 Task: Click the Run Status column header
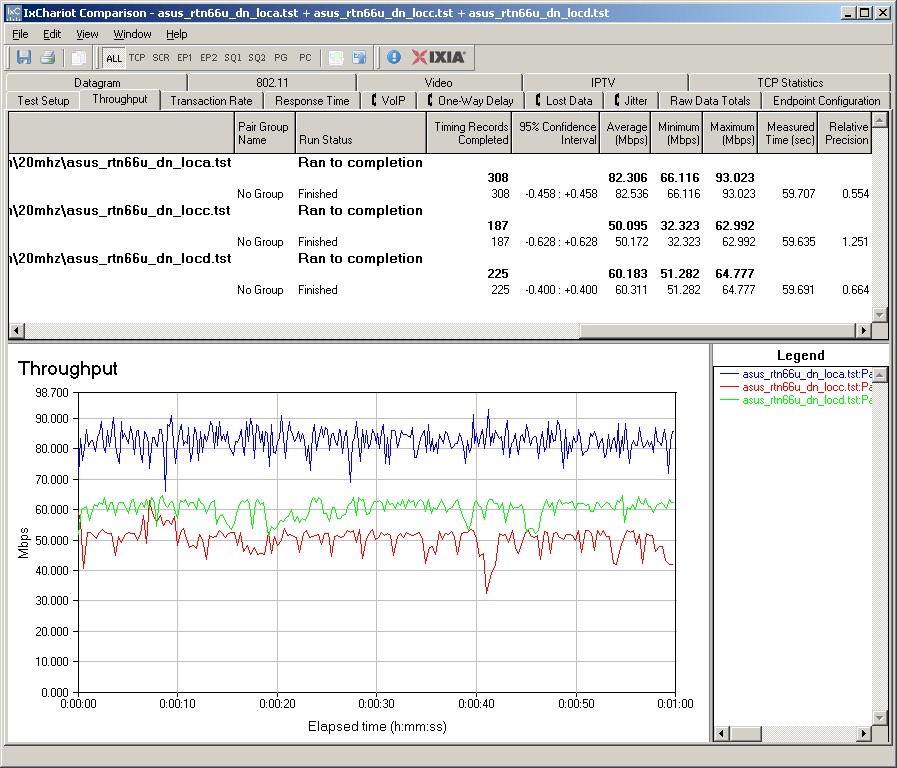pos(361,133)
